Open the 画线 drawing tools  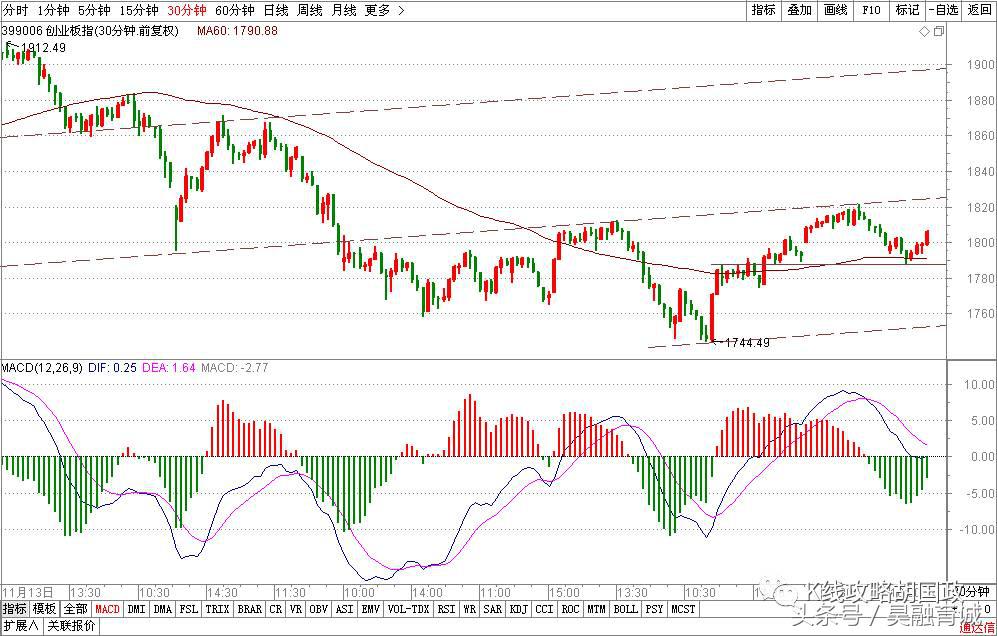coord(836,10)
